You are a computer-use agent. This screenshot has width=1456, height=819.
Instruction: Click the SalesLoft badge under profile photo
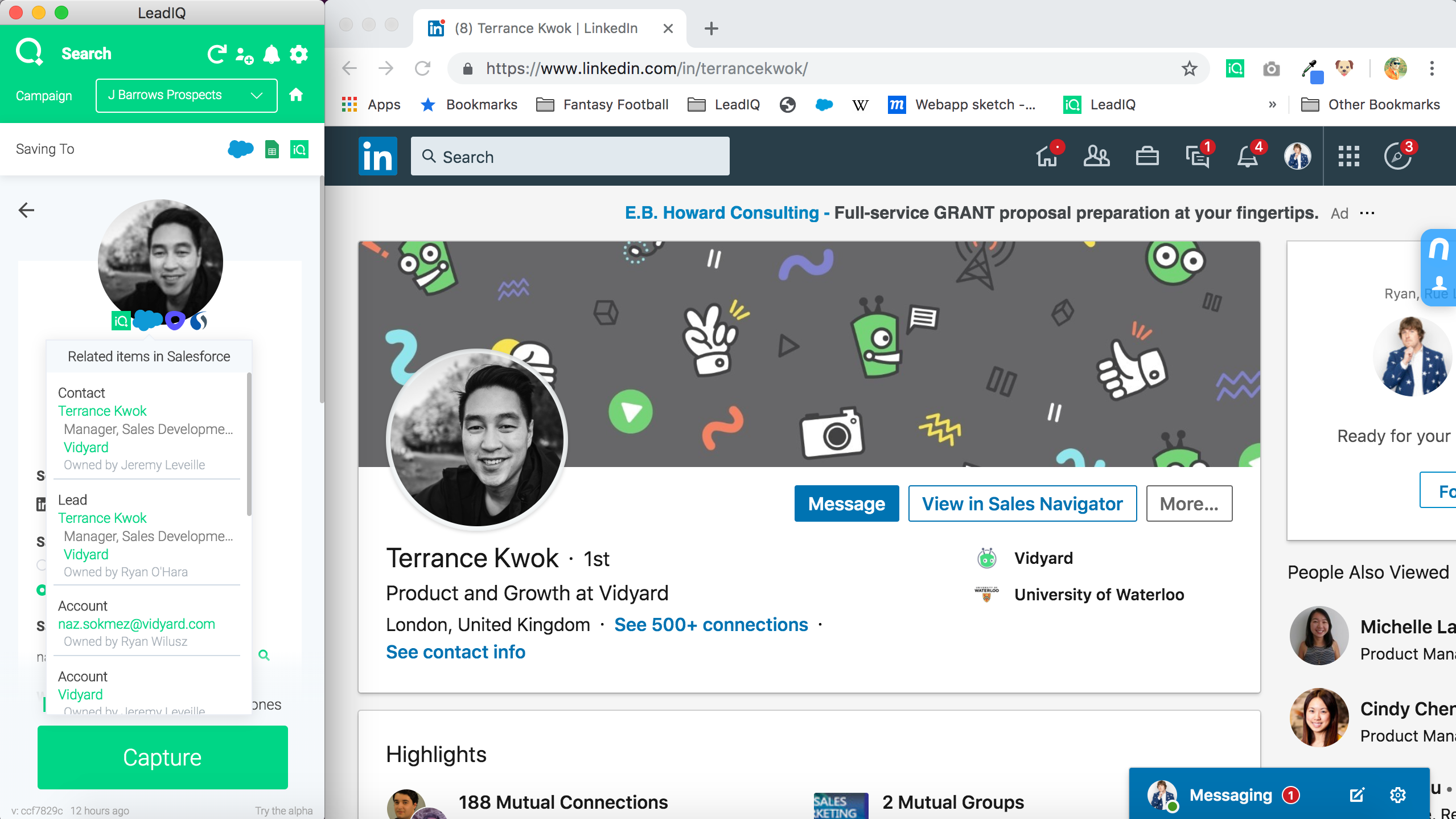click(x=199, y=321)
